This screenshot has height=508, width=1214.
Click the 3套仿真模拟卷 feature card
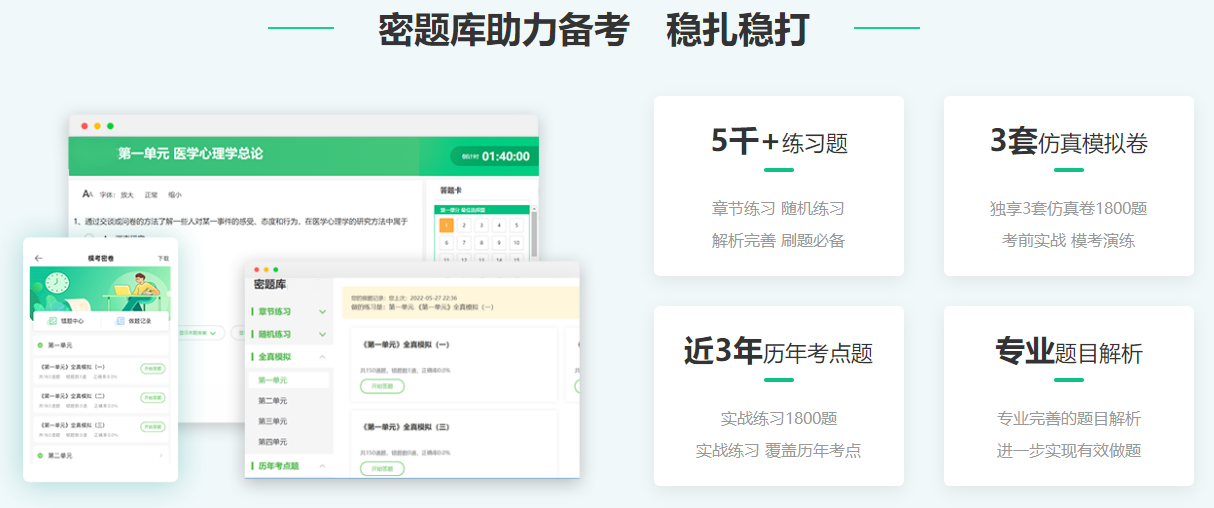point(1068,186)
